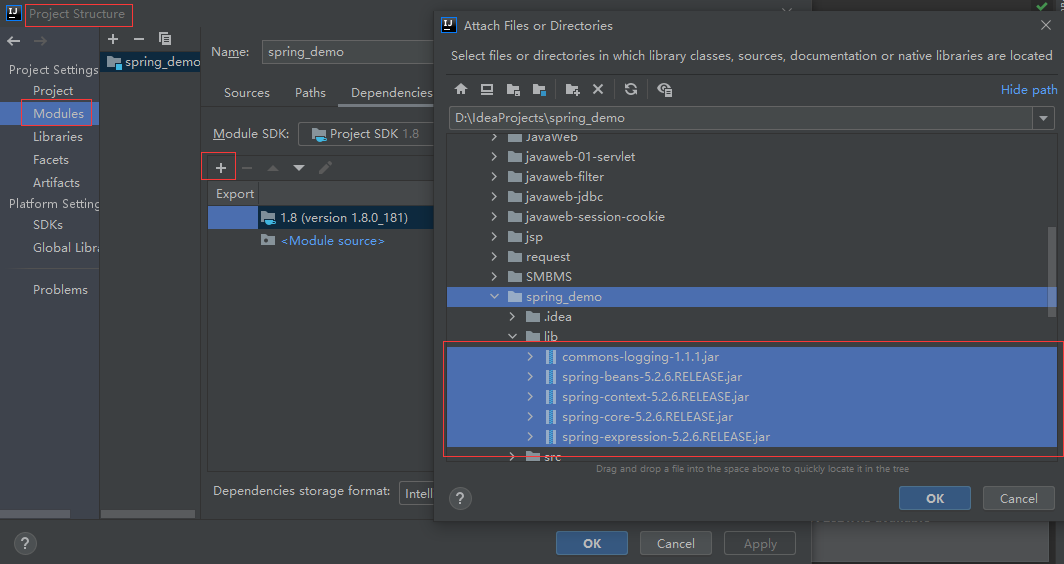The height and width of the screenshot is (564, 1064).
Task: Open Project under Project Settings
Action: coord(53,90)
